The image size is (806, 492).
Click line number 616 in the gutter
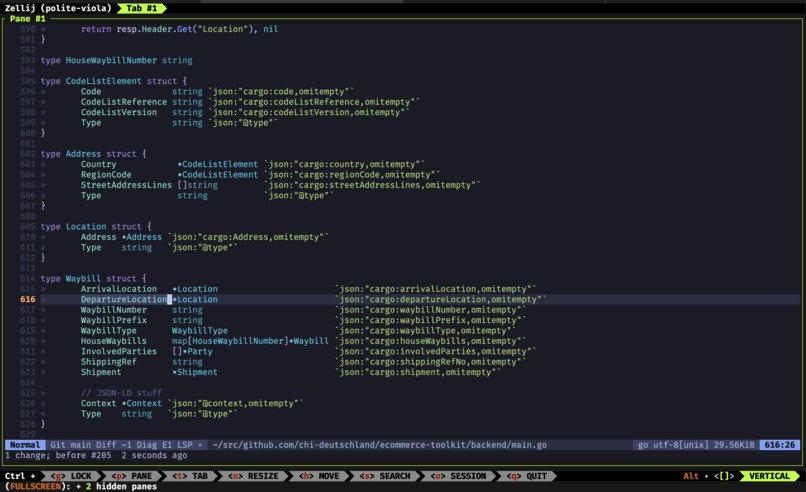coord(28,299)
